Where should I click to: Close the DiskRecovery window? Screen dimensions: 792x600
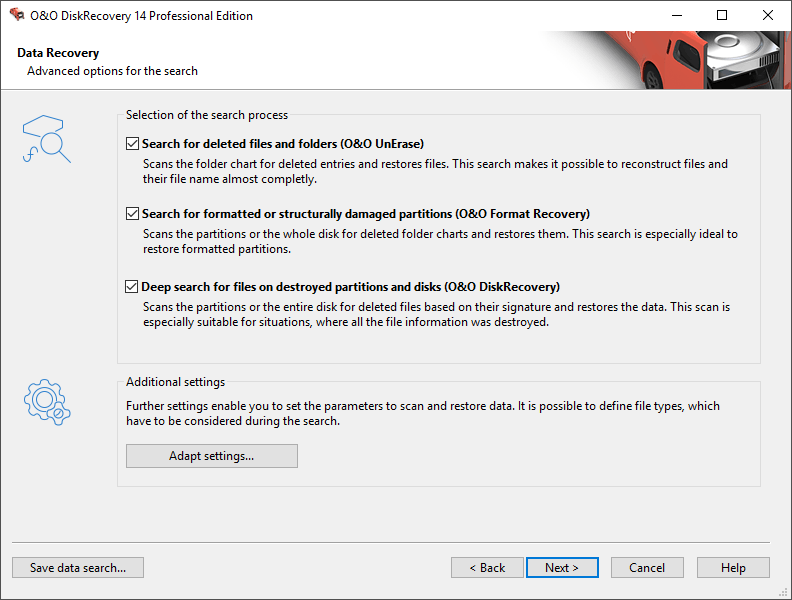768,16
